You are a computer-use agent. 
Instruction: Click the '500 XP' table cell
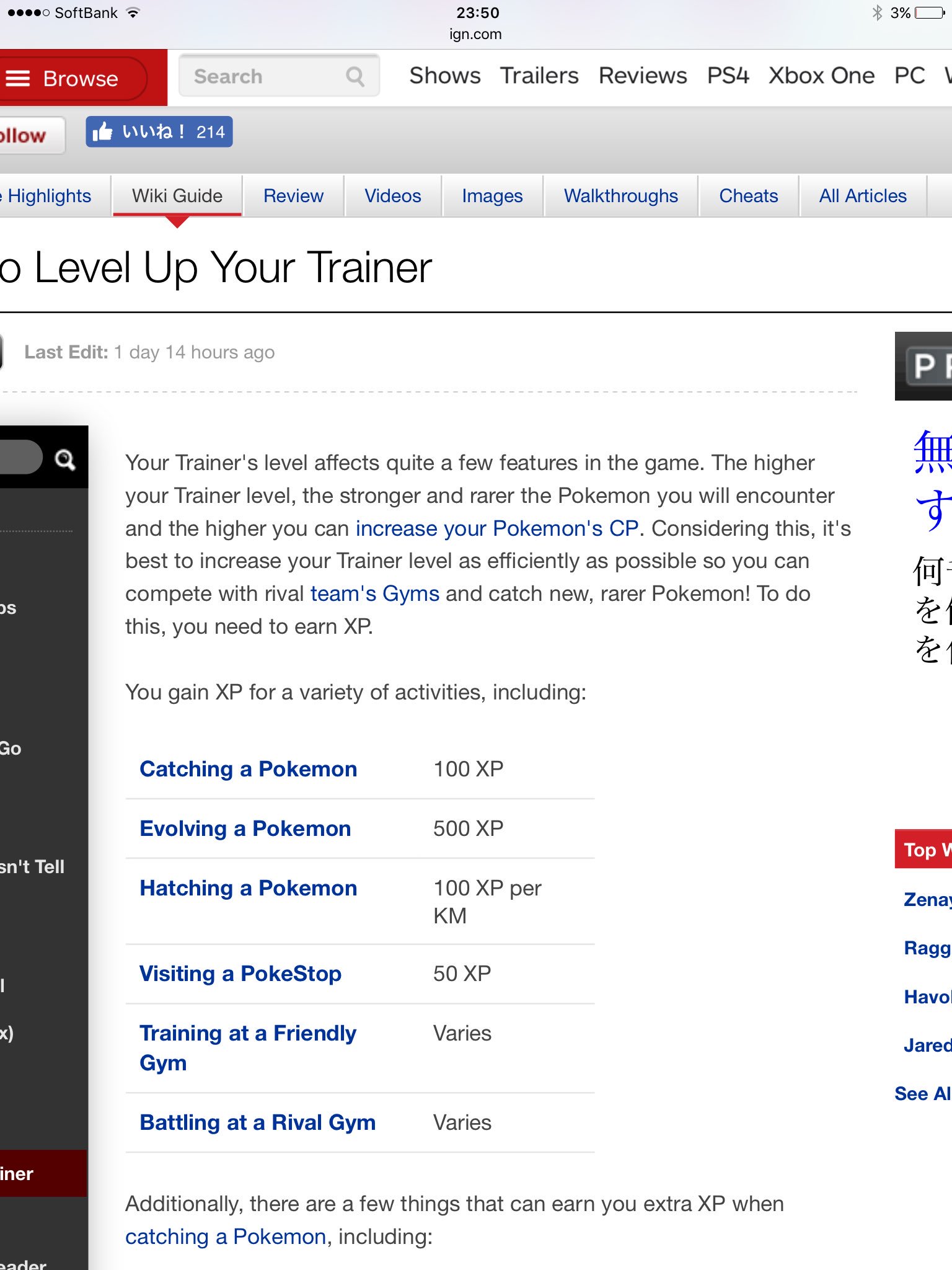click(x=469, y=828)
